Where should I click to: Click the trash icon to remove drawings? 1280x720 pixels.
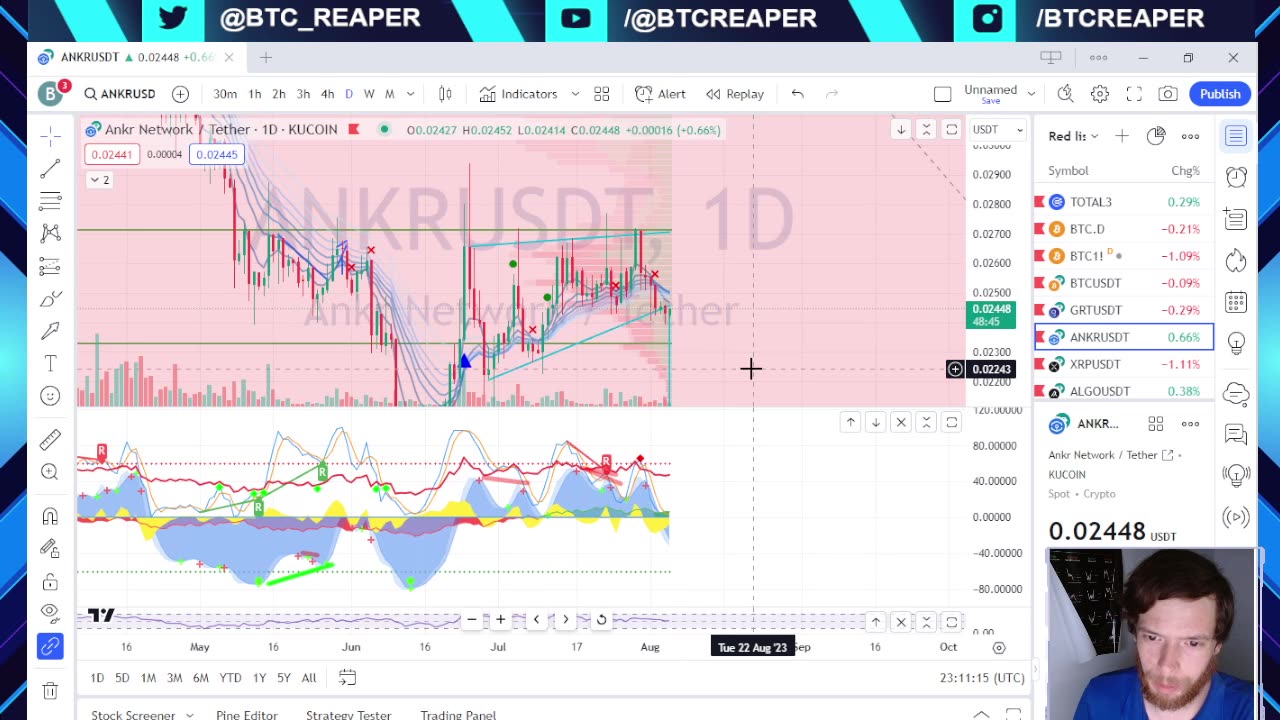(50, 690)
